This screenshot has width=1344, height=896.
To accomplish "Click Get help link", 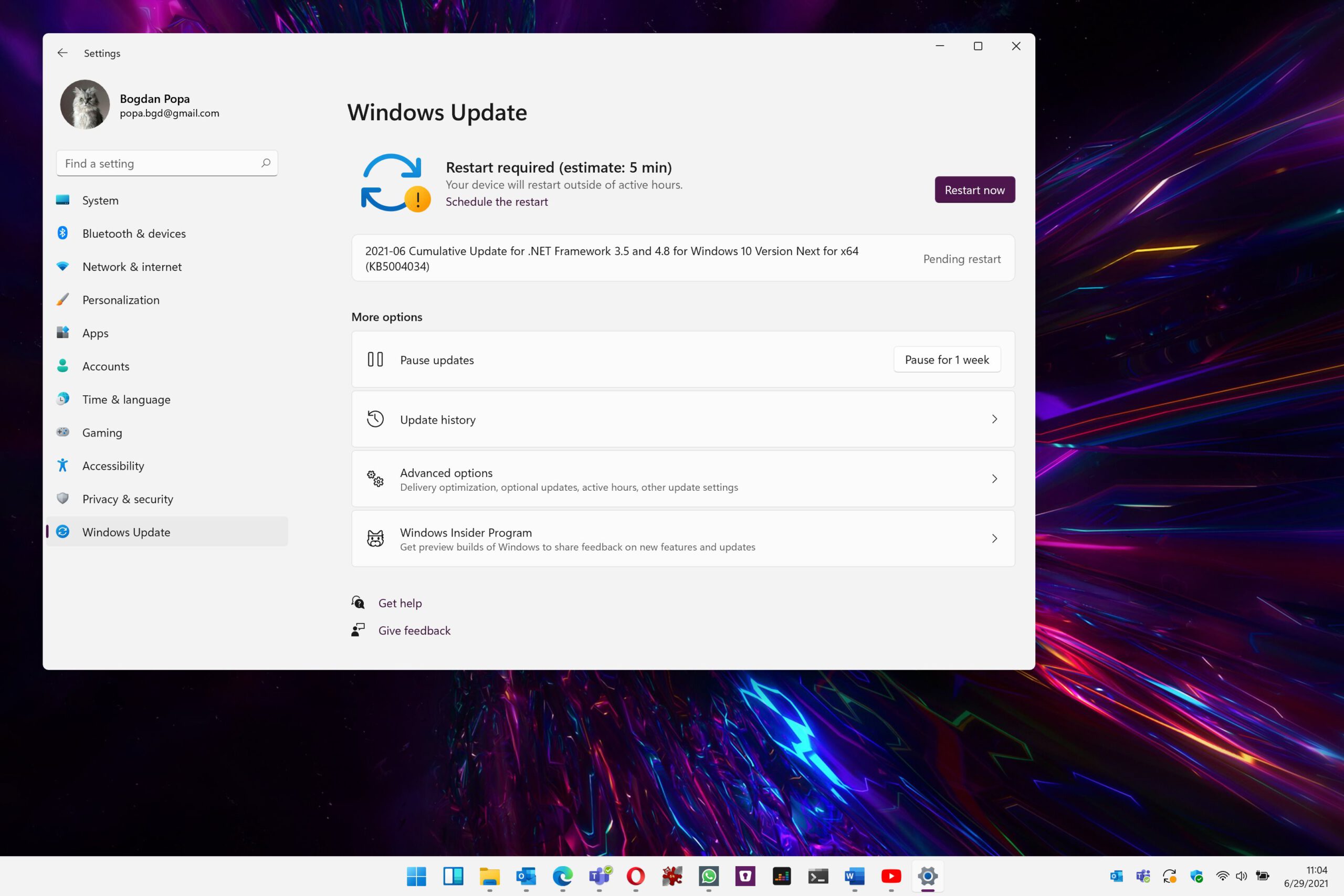I will pyautogui.click(x=400, y=603).
